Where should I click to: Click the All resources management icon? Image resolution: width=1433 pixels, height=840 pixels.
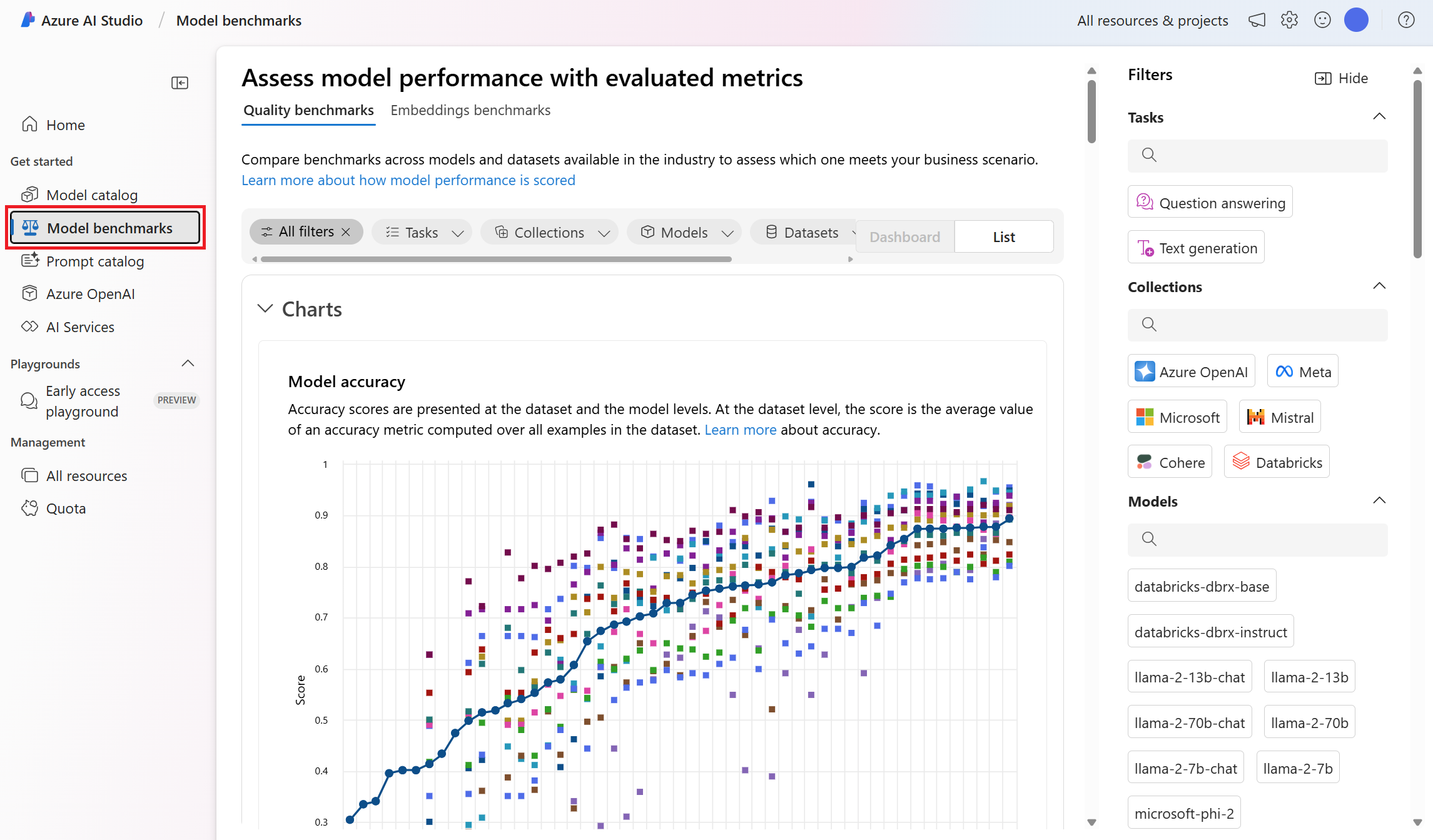tap(30, 475)
